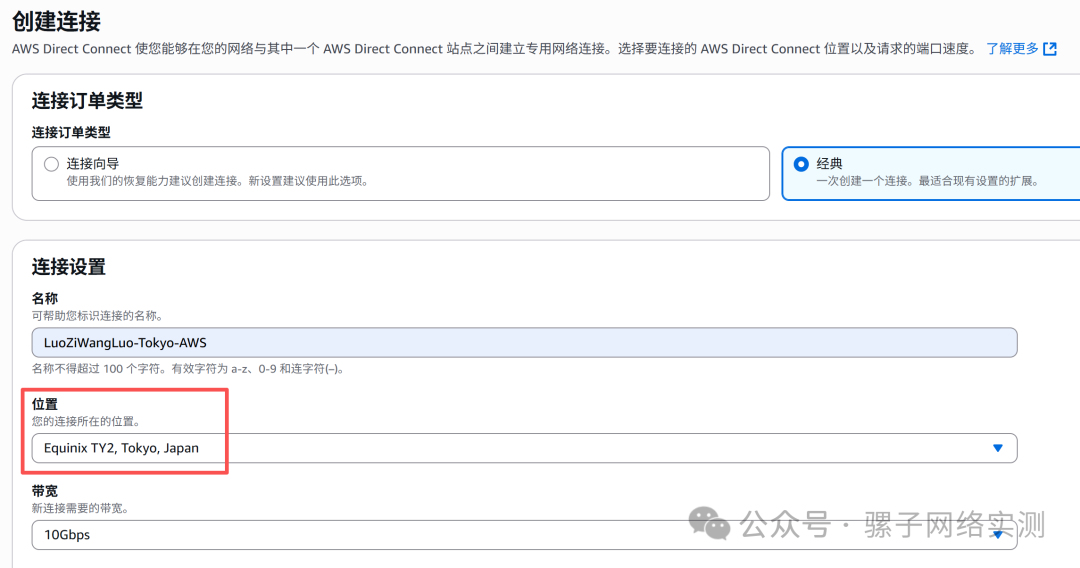Click the 经典 option card description text

tap(927, 181)
